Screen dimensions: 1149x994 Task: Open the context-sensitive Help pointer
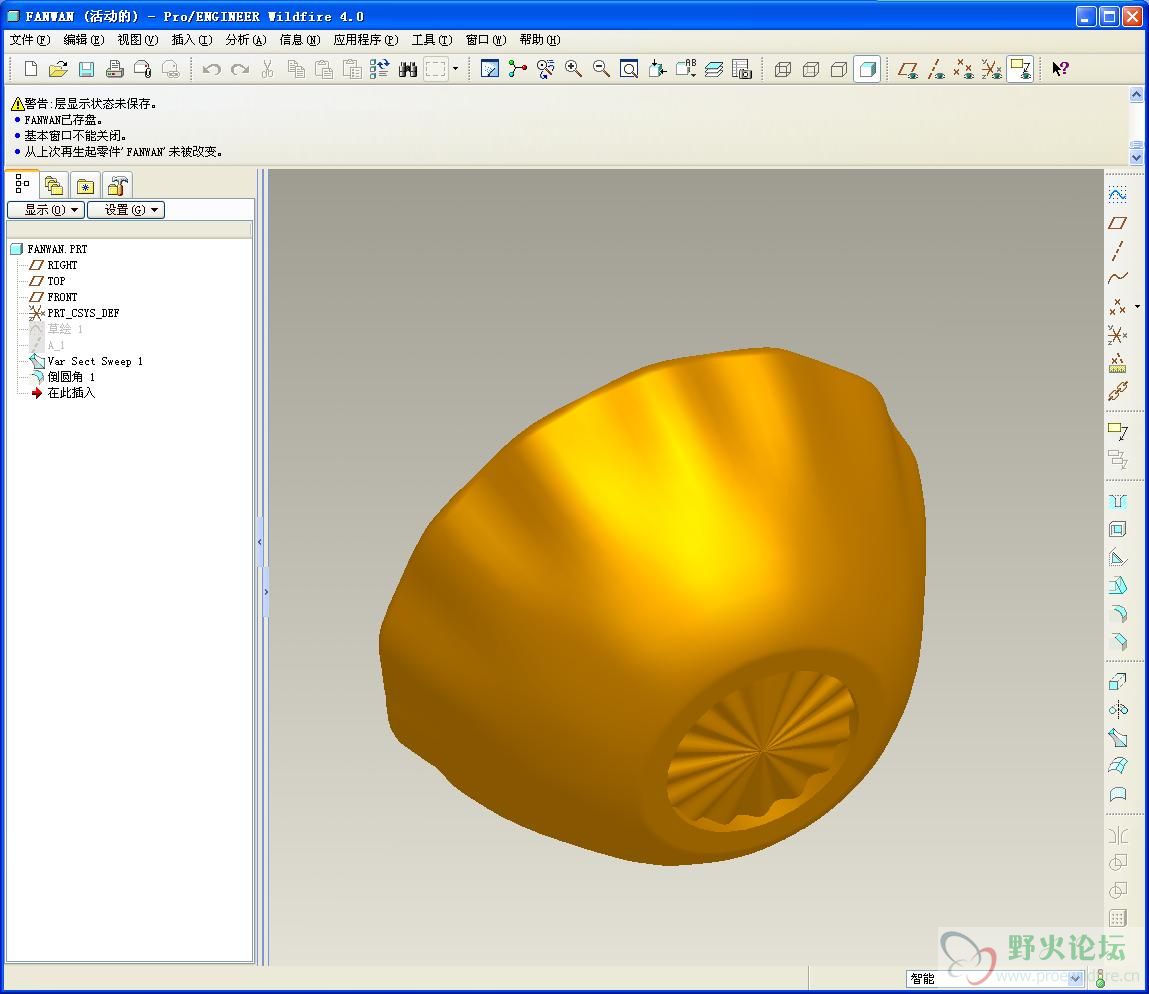tap(1060, 69)
